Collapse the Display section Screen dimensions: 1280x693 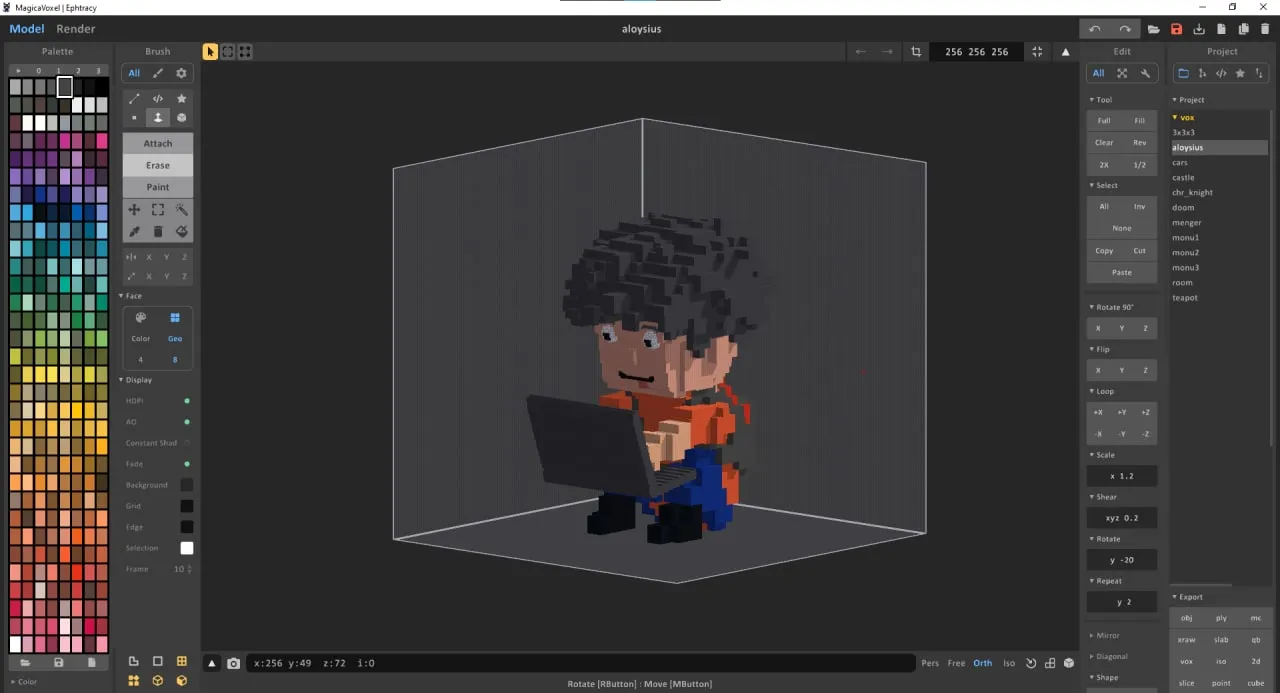point(122,380)
